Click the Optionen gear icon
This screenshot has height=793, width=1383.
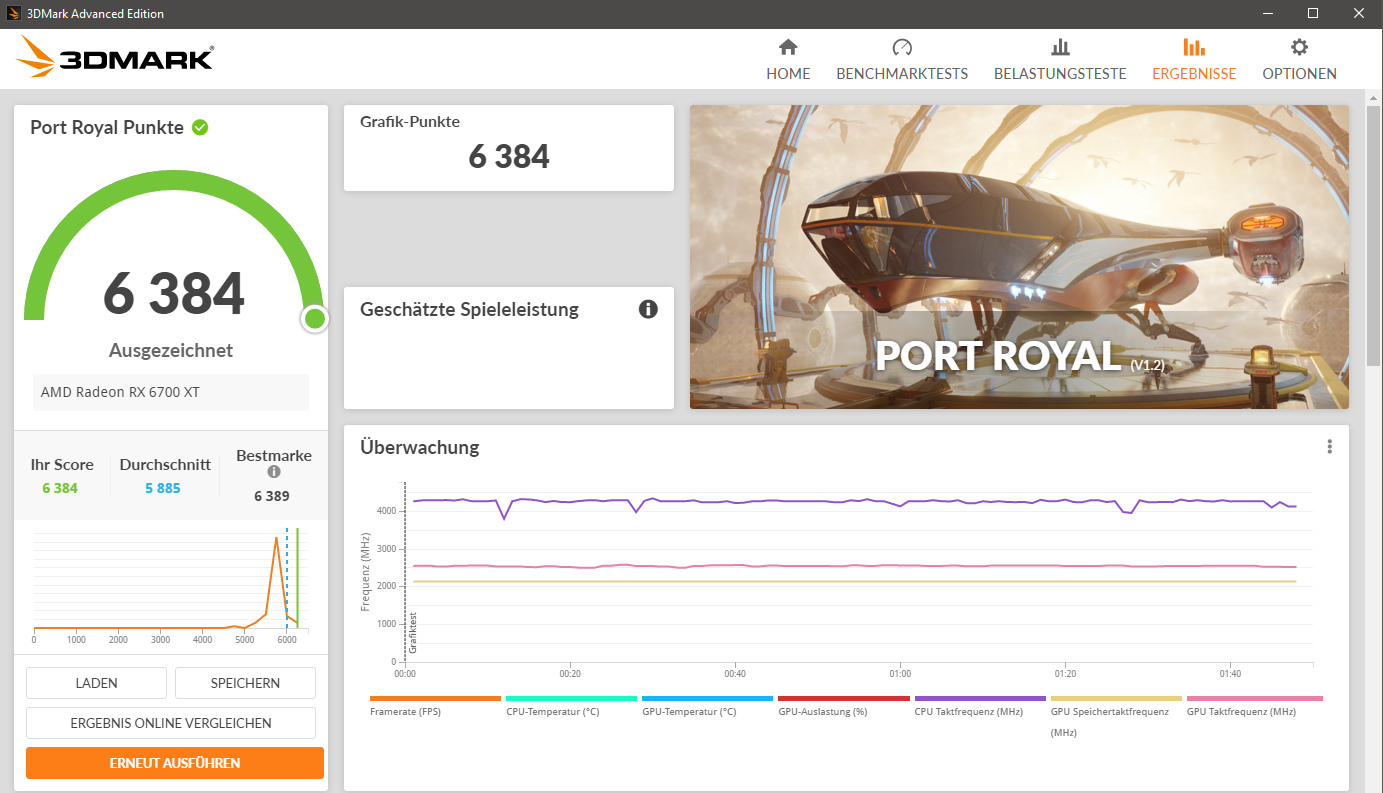pyautogui.click(x=1299, y=47)
